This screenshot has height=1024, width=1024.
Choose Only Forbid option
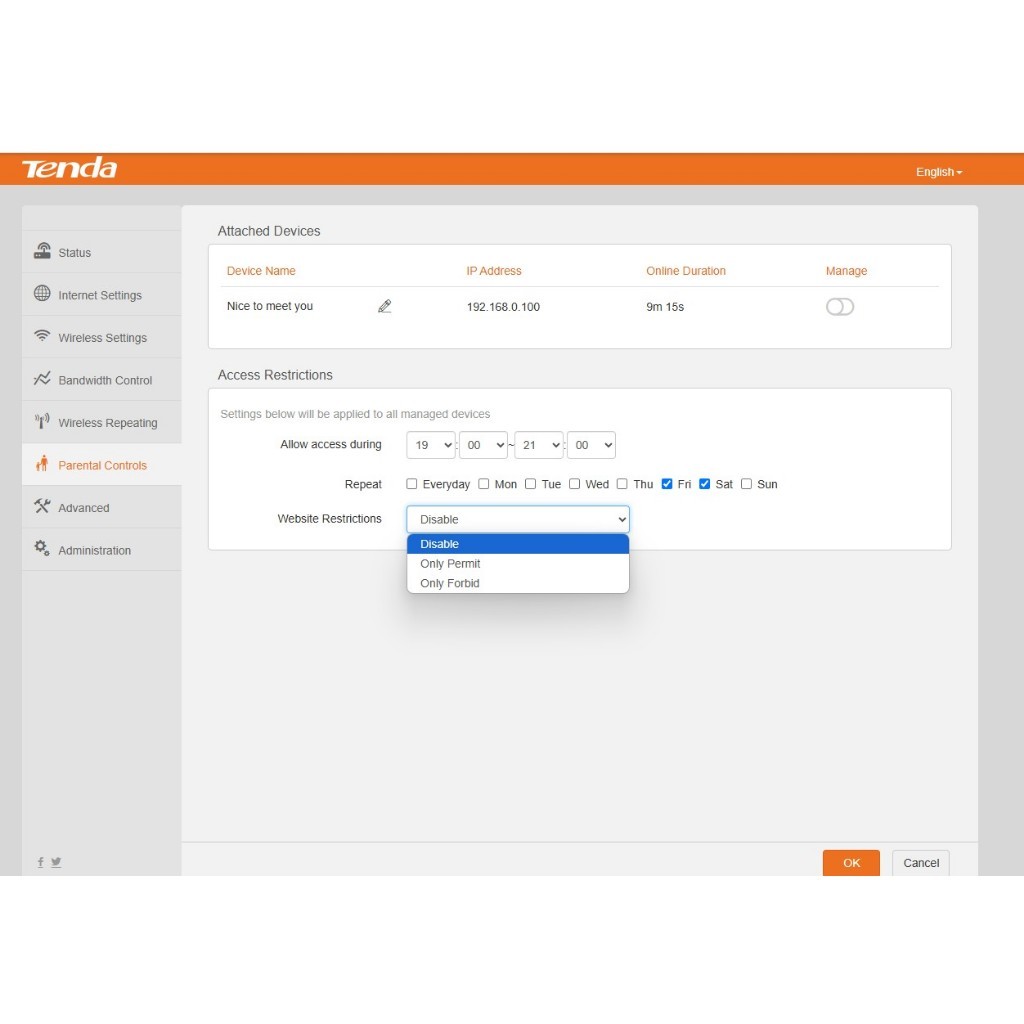450,583
